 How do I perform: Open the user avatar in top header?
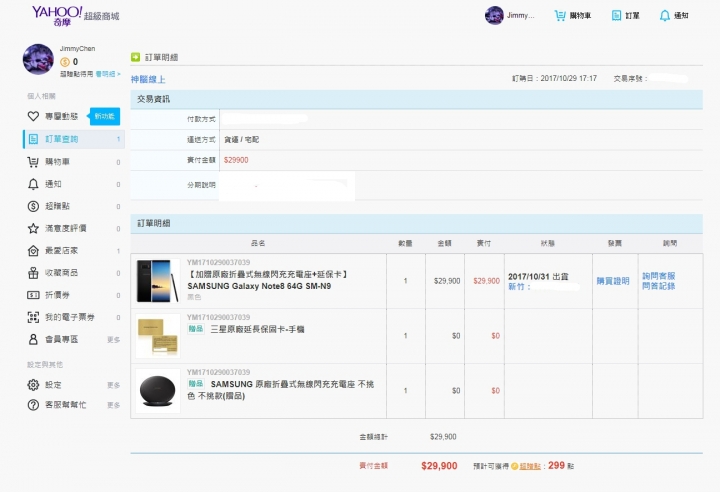pos(494,15)
